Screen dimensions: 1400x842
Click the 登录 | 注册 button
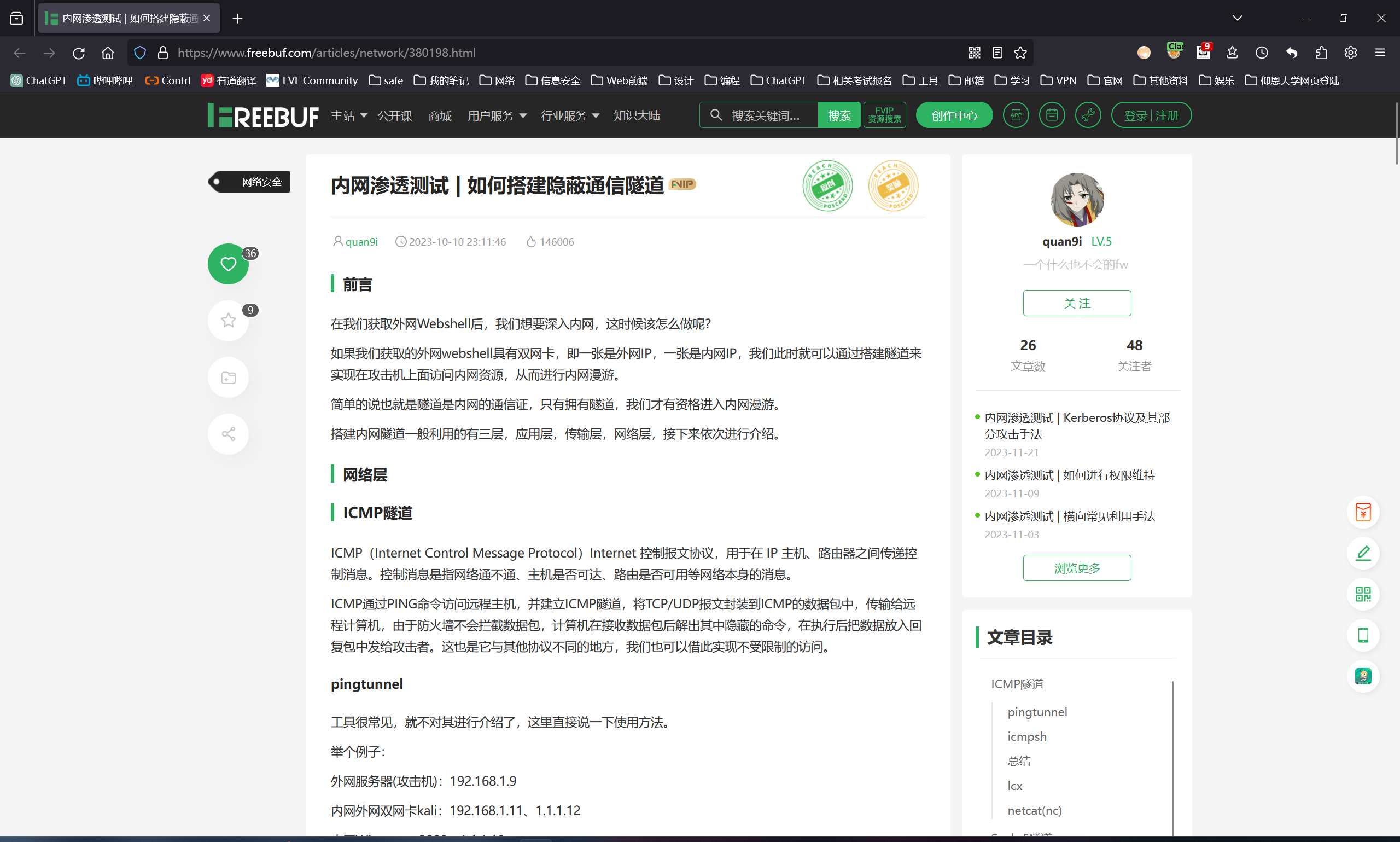click(x=1151, y=115)
